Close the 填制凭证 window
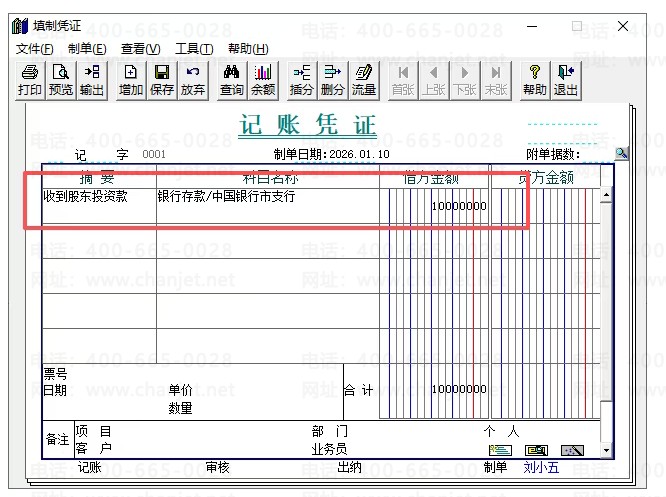 [x=623, y=26]
